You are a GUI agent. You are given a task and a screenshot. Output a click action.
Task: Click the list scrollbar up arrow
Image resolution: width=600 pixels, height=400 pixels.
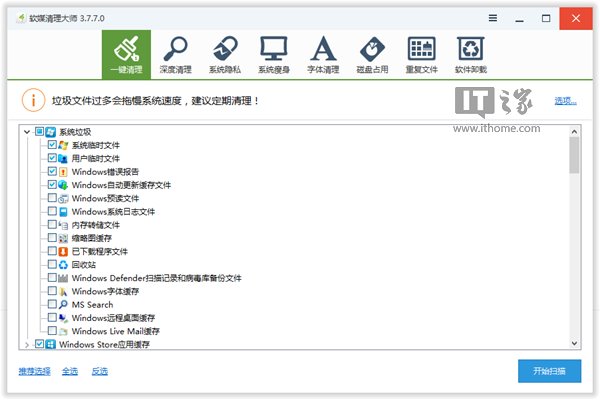(x=574, y=132)
